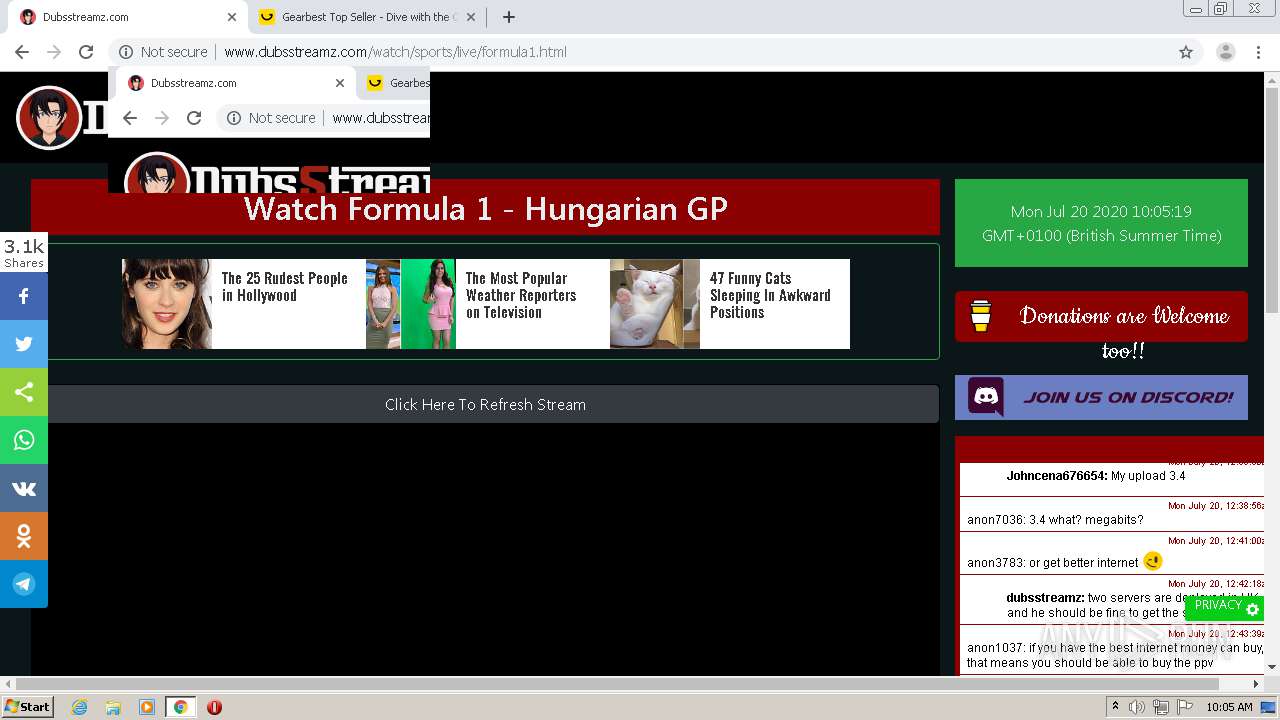Open the Chrome three-dot menu
Image resolution: width=1280 pixels, height=720 pixels.
click(x=1258, y=52)
